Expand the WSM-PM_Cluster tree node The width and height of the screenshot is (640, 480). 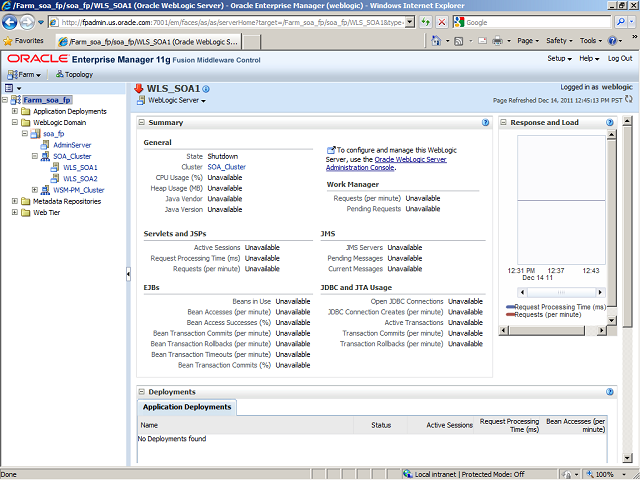pyautogui.click(x=35, y=189)
